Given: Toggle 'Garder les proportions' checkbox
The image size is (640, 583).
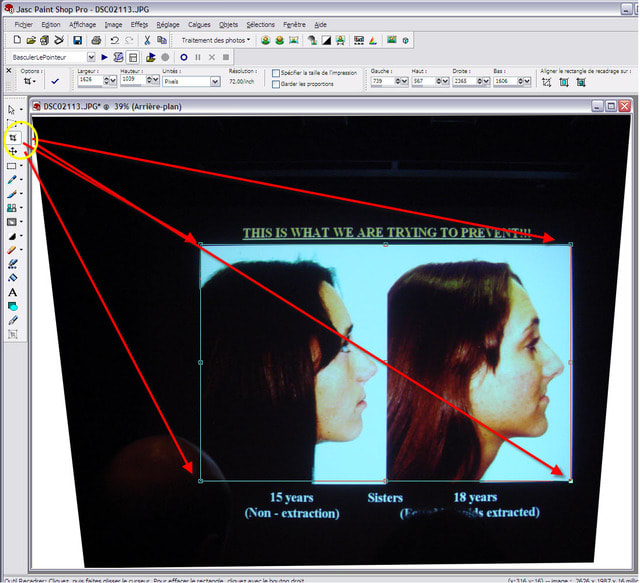Looking at the screenshot, I should pos(276,84).
